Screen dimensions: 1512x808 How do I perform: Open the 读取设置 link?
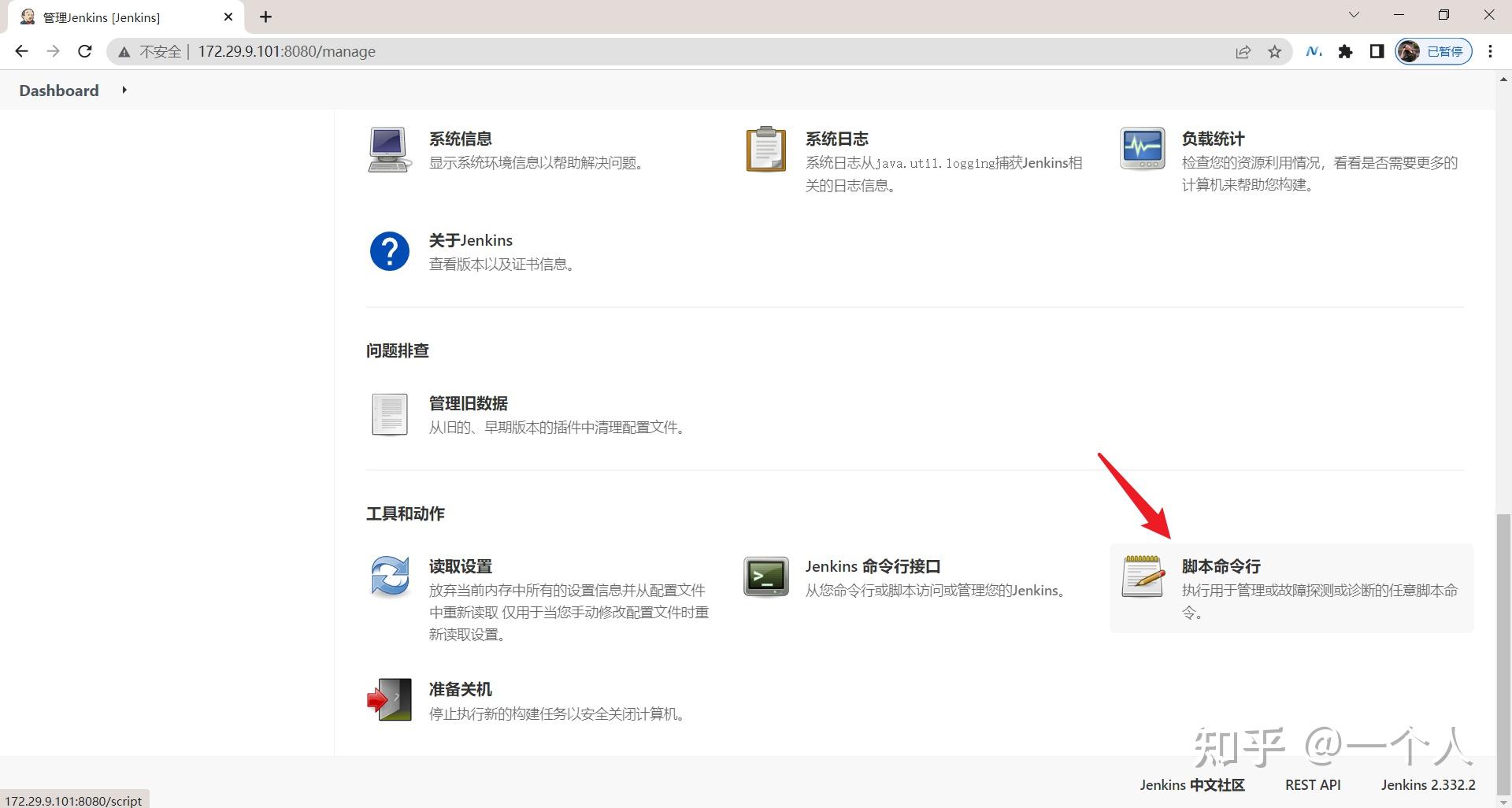coord(461,566)
